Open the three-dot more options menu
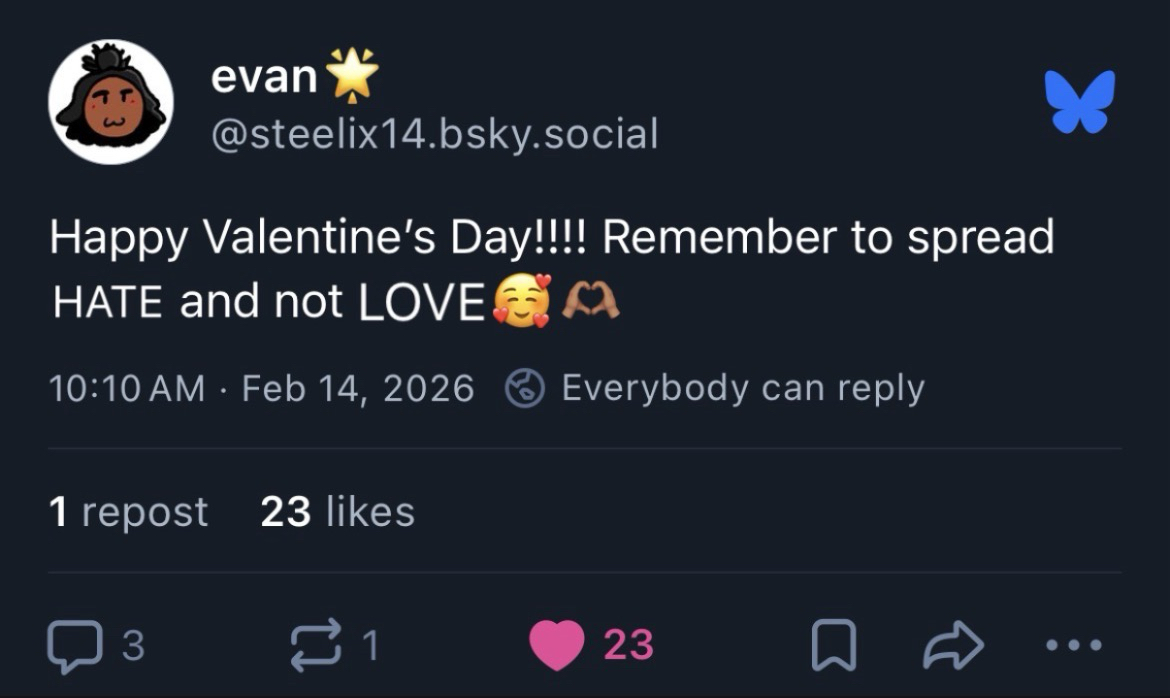This screenshot has width=1170, height=698. click(1075, 645)
